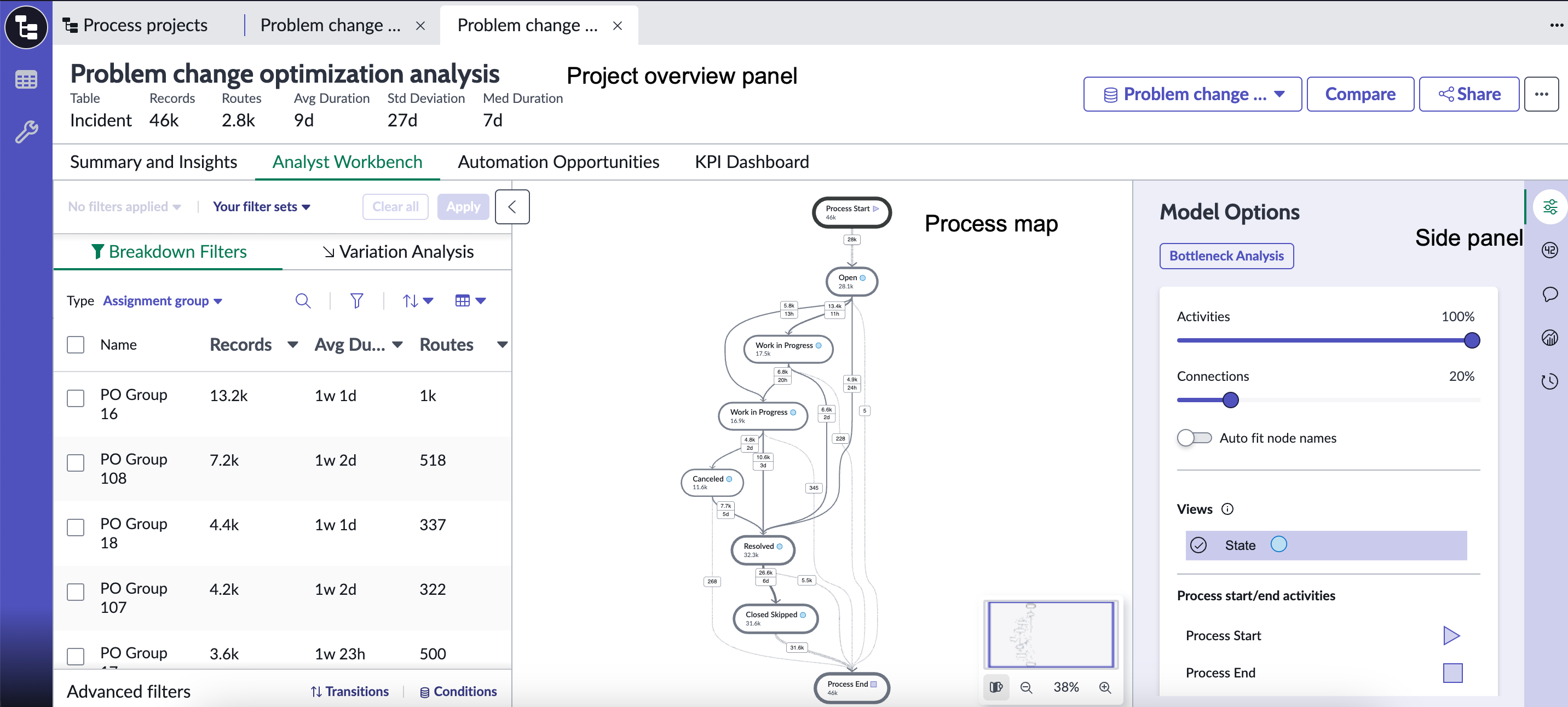Screen dimensions: 1568x707
Task: Open the Problem change dataset dropdown button
Action: [1192, 94]
